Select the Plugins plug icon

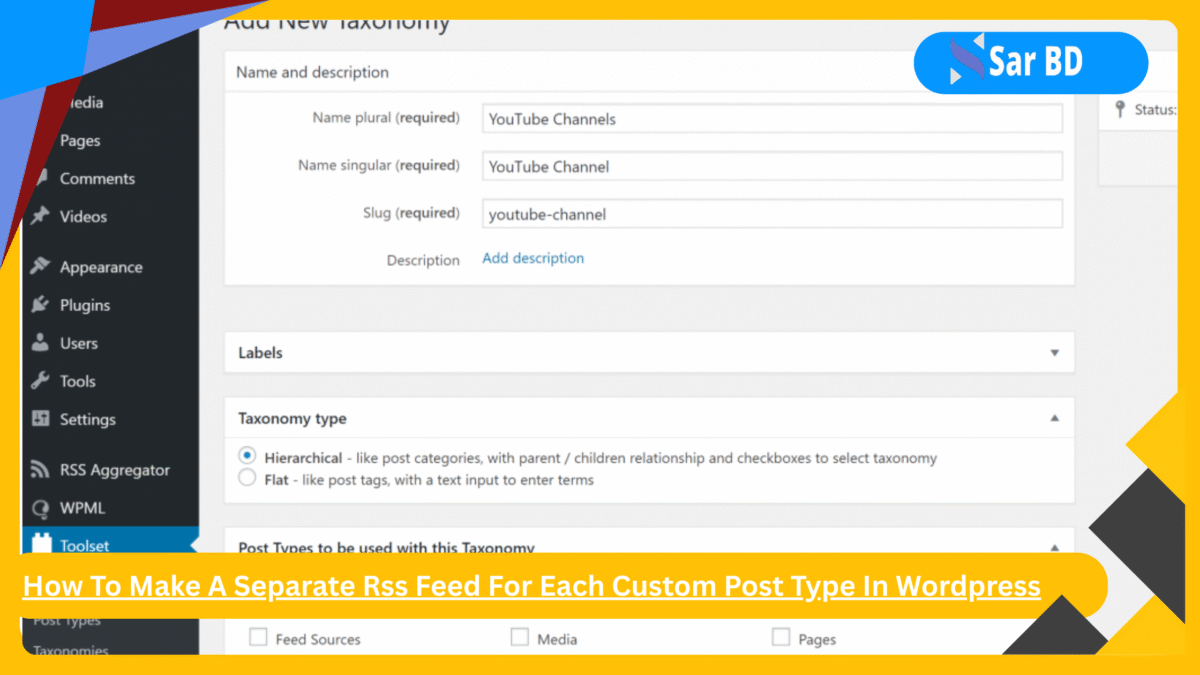[x=42, y=305]
